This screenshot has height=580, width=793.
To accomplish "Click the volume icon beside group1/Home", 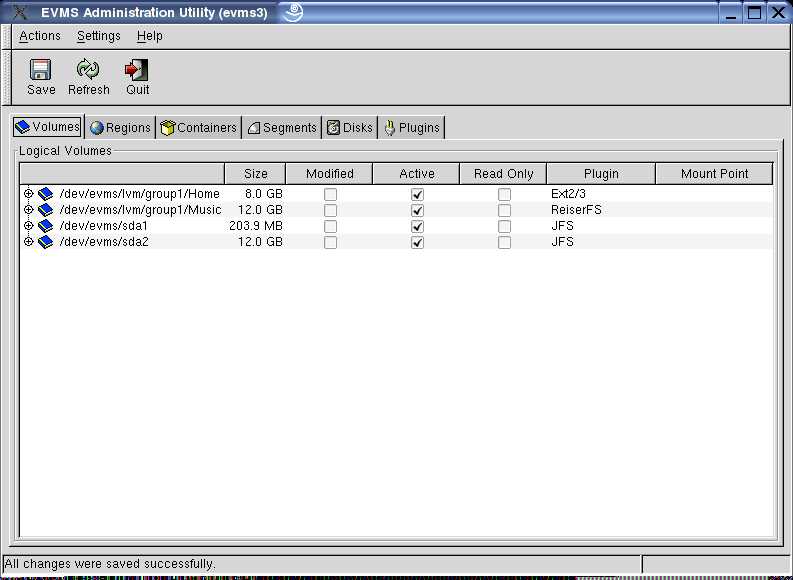I will click(45, 194).
